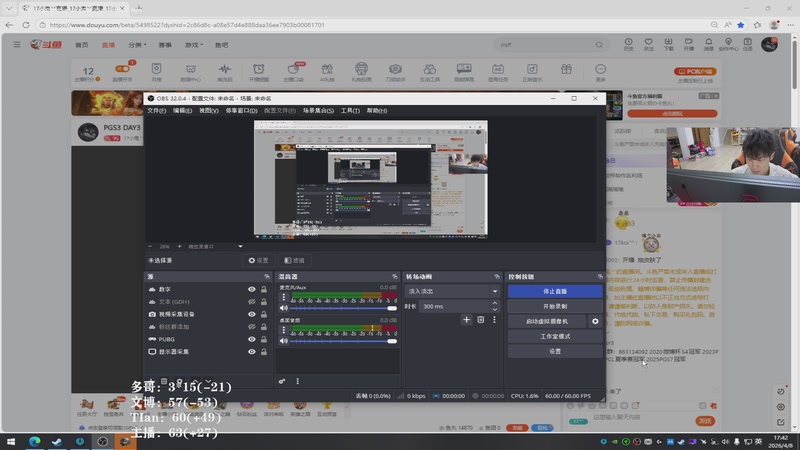
Task: Open 历史 history icon in Douyu header
Action: pos(629,44)
